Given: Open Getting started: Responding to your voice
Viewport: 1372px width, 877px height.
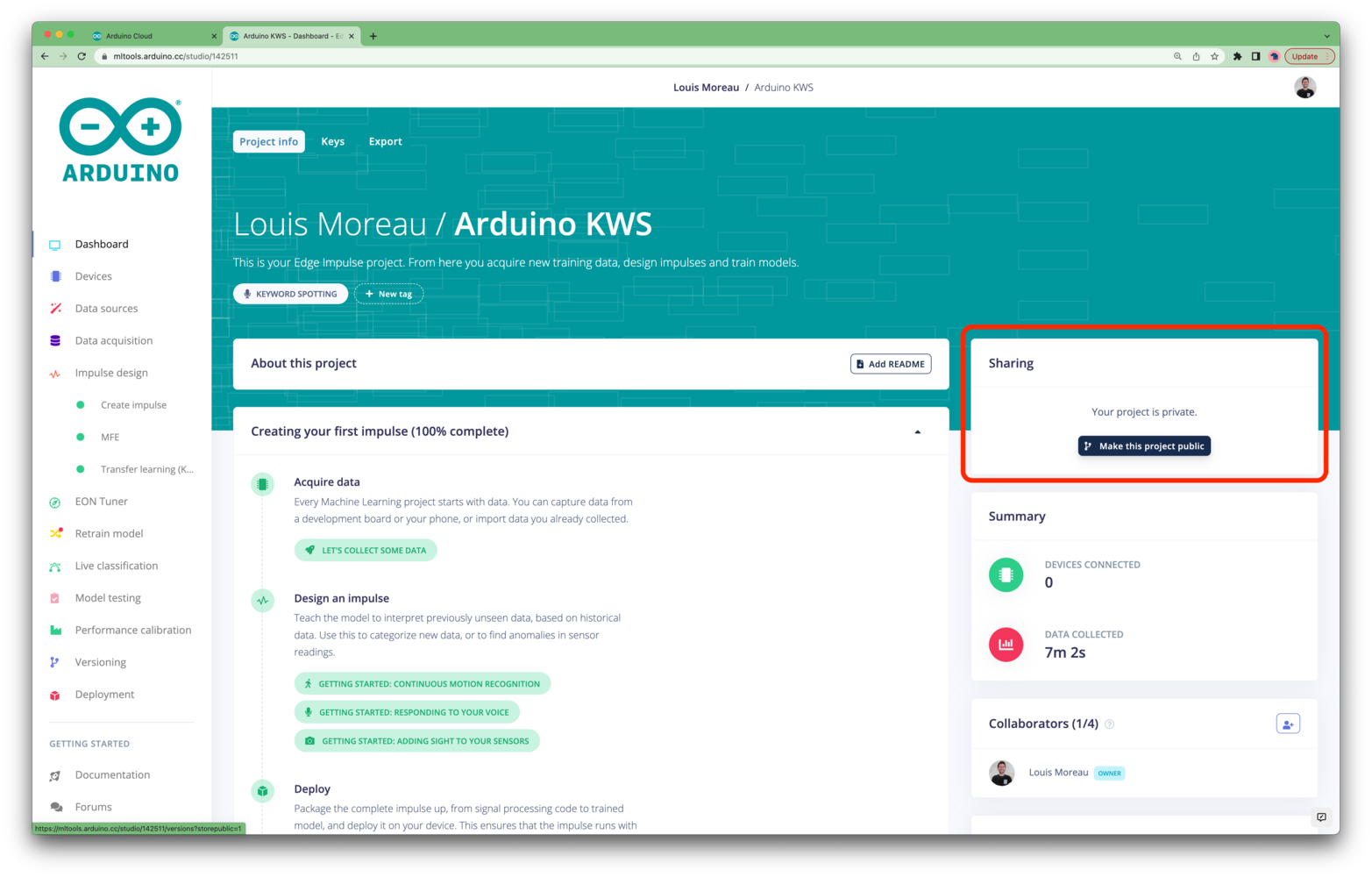Looking at the screenshot, I should pos(407,712).
